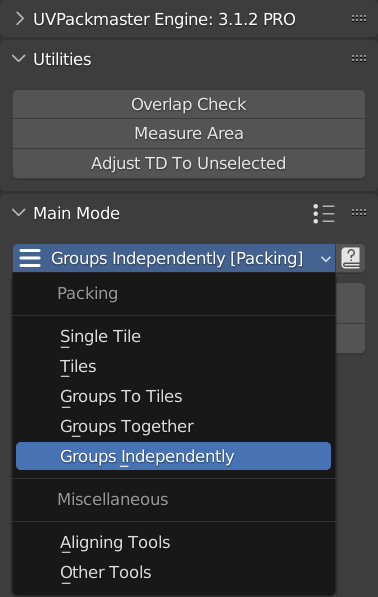Switch to Aligning Tools mode
Image resolution: width=378 pixels, height=597 pixels.
(x=174, y=543)
